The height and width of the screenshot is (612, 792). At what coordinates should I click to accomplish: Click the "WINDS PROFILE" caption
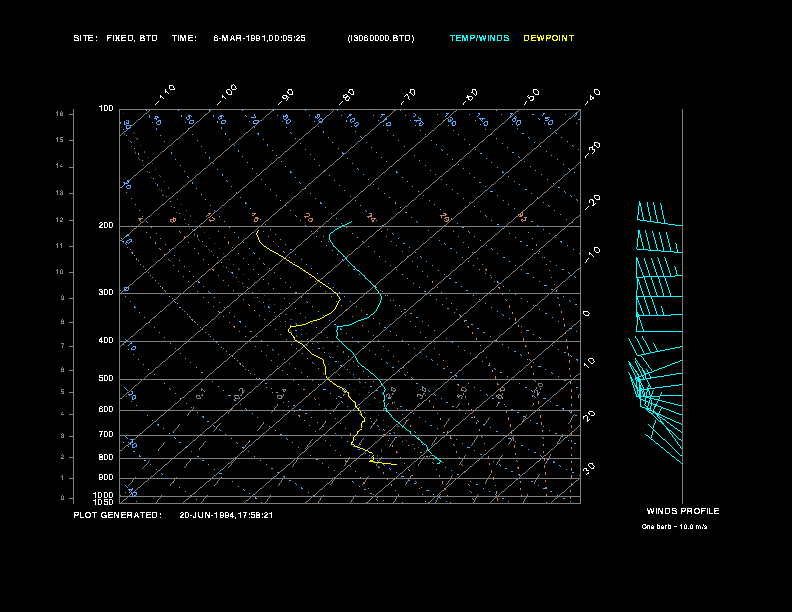point(683,511)
